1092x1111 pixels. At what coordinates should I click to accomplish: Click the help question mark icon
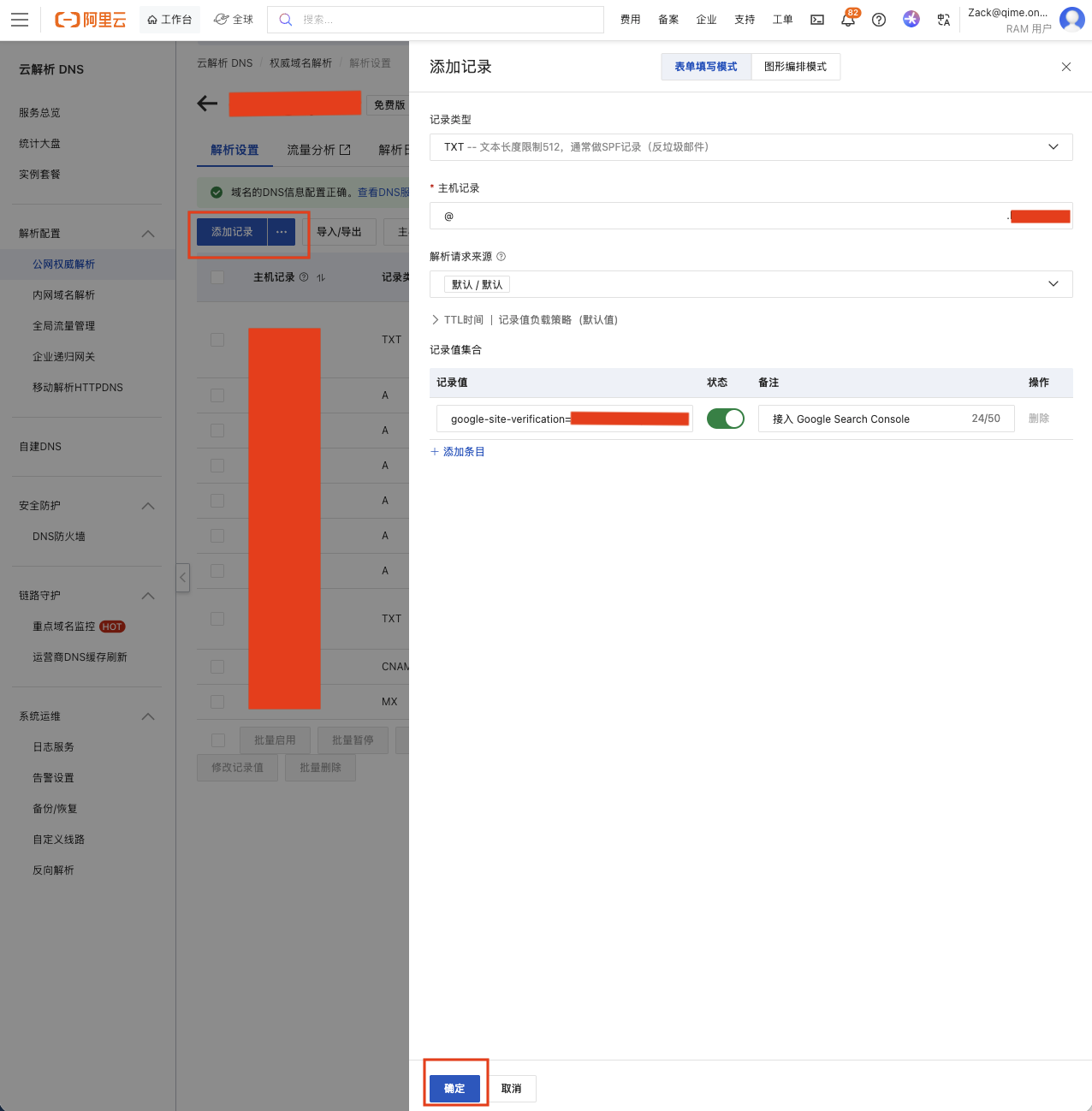tap(879, 20)
